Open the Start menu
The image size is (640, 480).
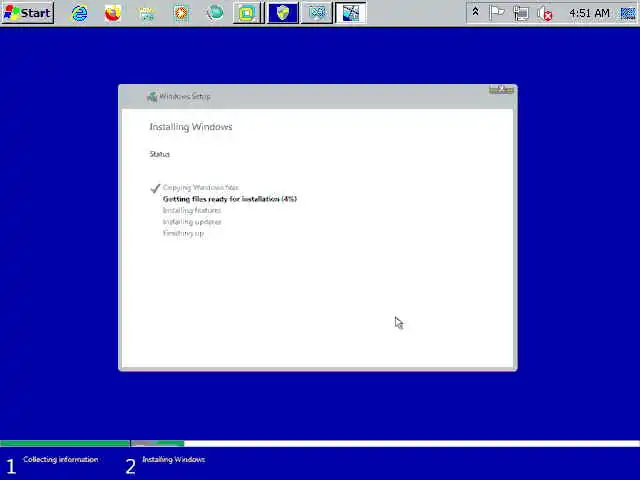(27, 13)
